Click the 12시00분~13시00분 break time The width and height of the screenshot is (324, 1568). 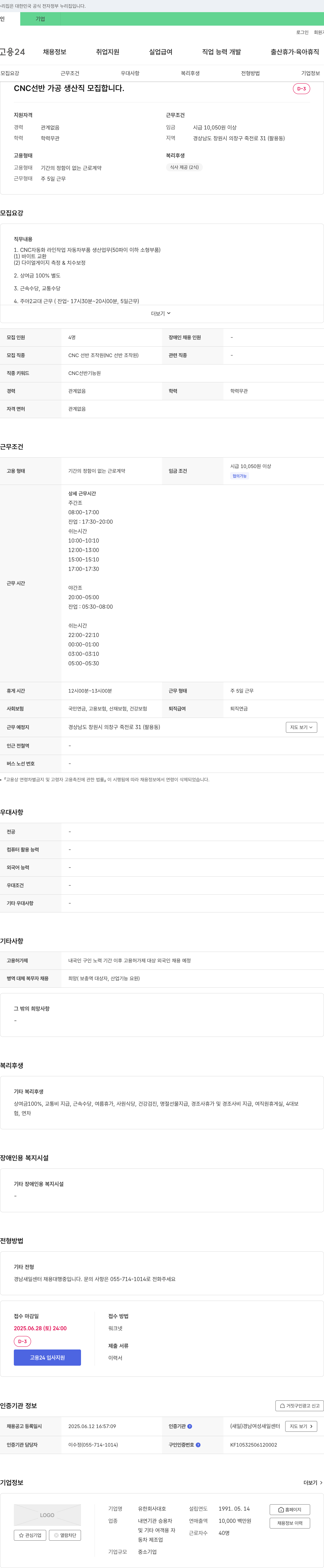(90, 691)
